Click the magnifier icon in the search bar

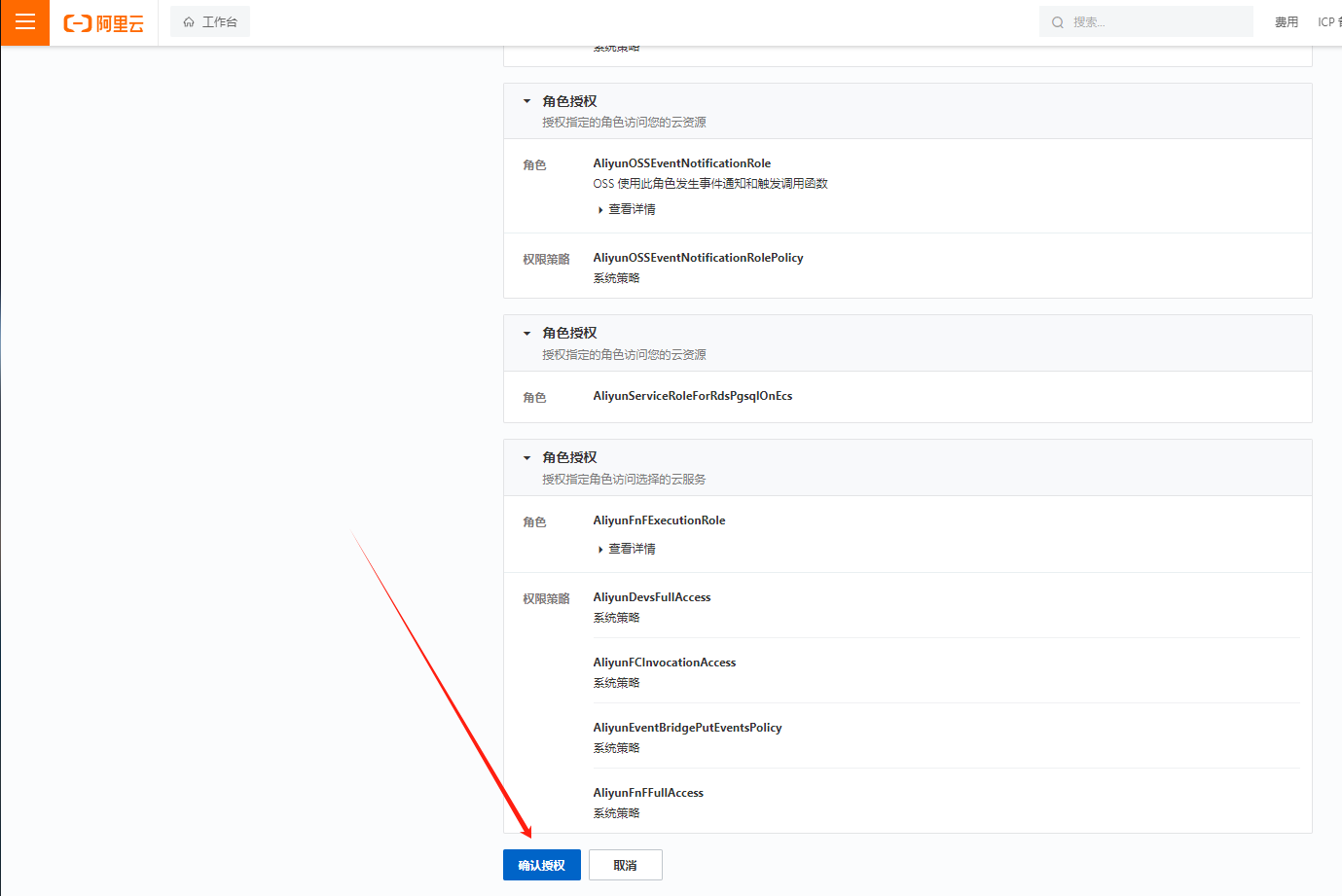tap(1058, 20)
